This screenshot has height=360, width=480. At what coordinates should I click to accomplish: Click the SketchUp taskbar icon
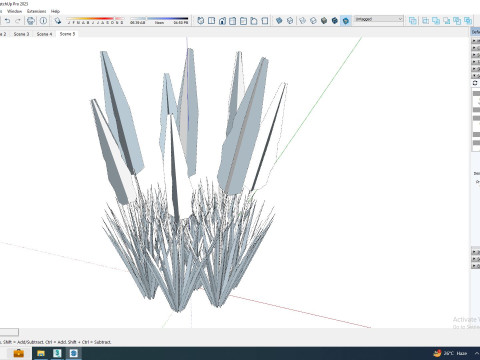(x=74, y=353)
